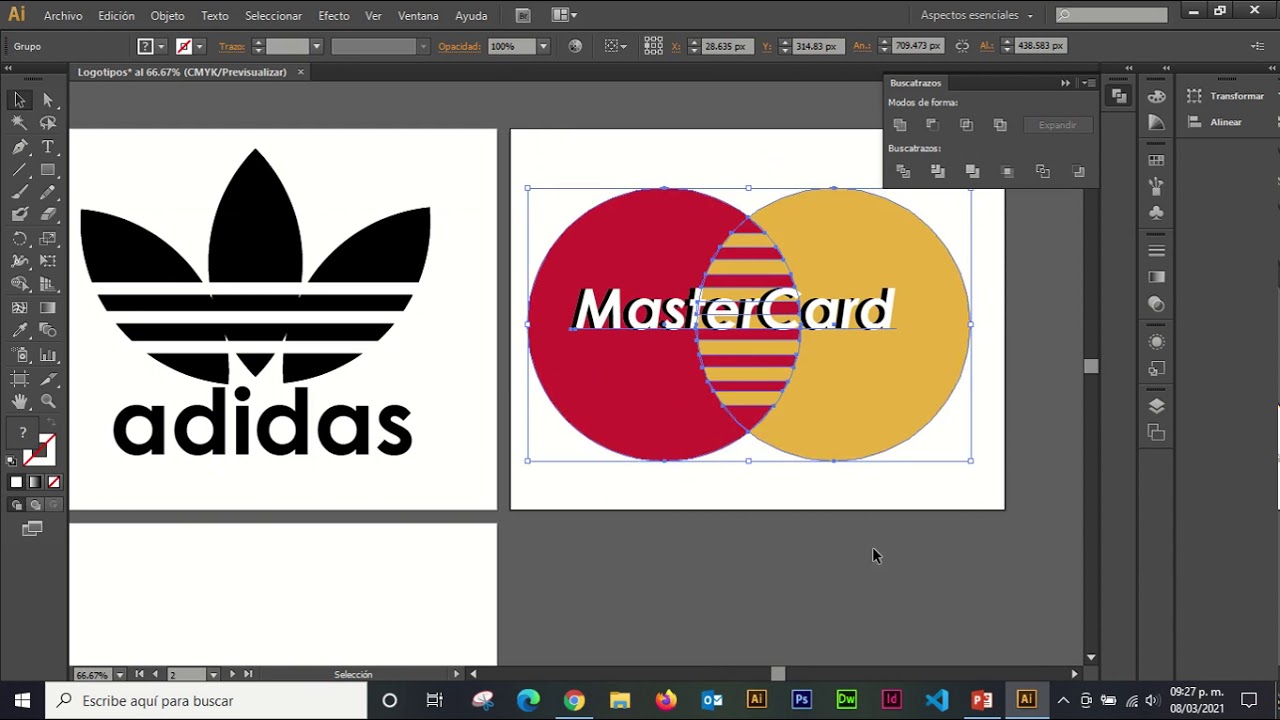
Task: Select reference point locator grid
Action: 653,46
